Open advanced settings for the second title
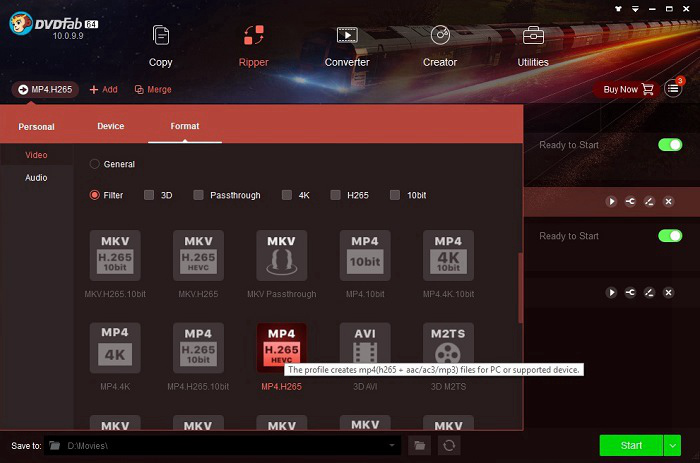700x463 pixels. pyautogui.click(x=630, y=292)
